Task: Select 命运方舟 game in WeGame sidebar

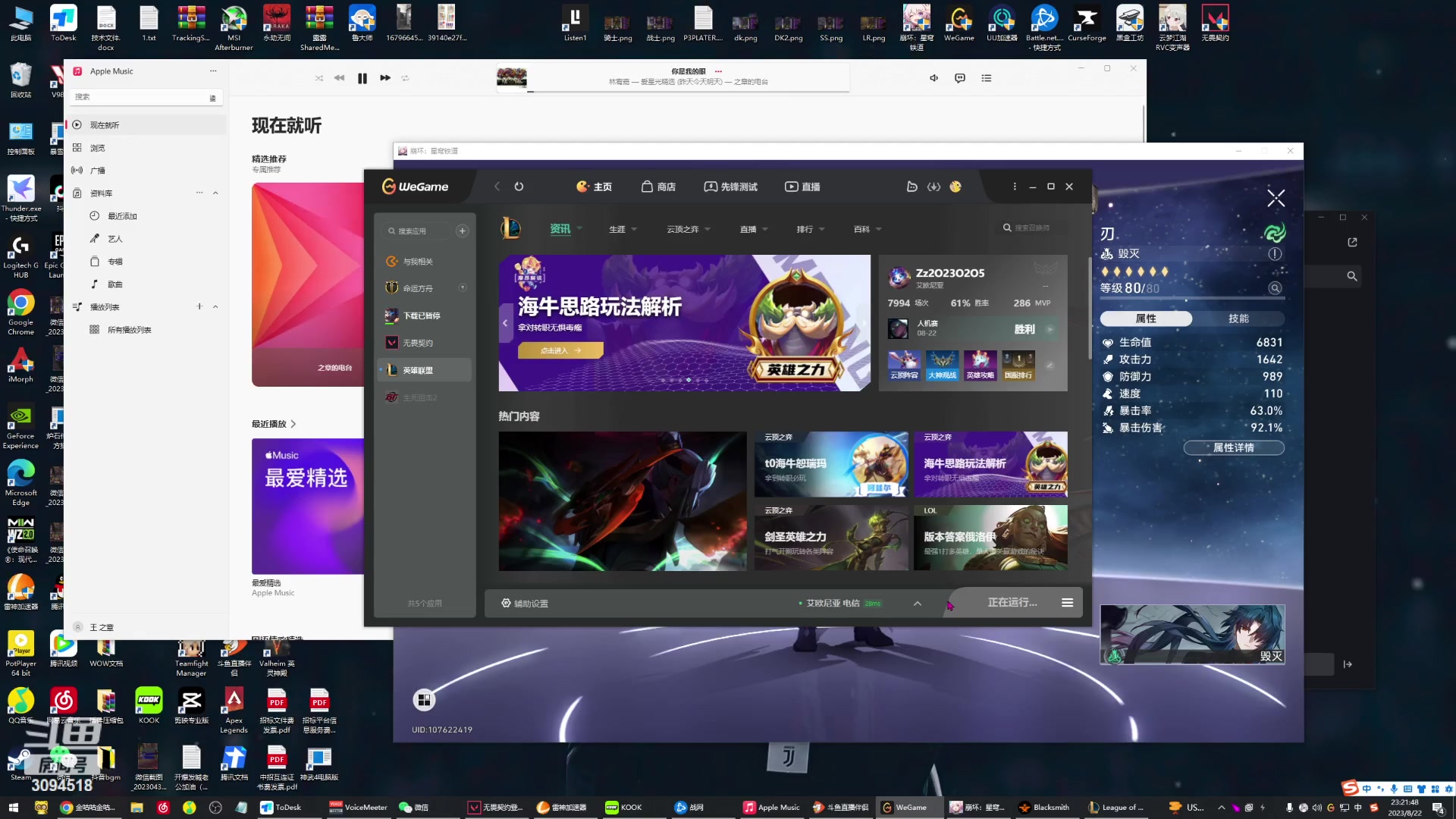Action: click(425, 288)
